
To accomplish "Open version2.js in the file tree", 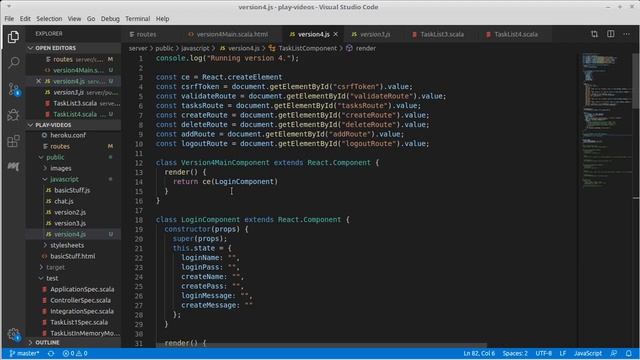I will pyautogui.click(x=73, y=212).
